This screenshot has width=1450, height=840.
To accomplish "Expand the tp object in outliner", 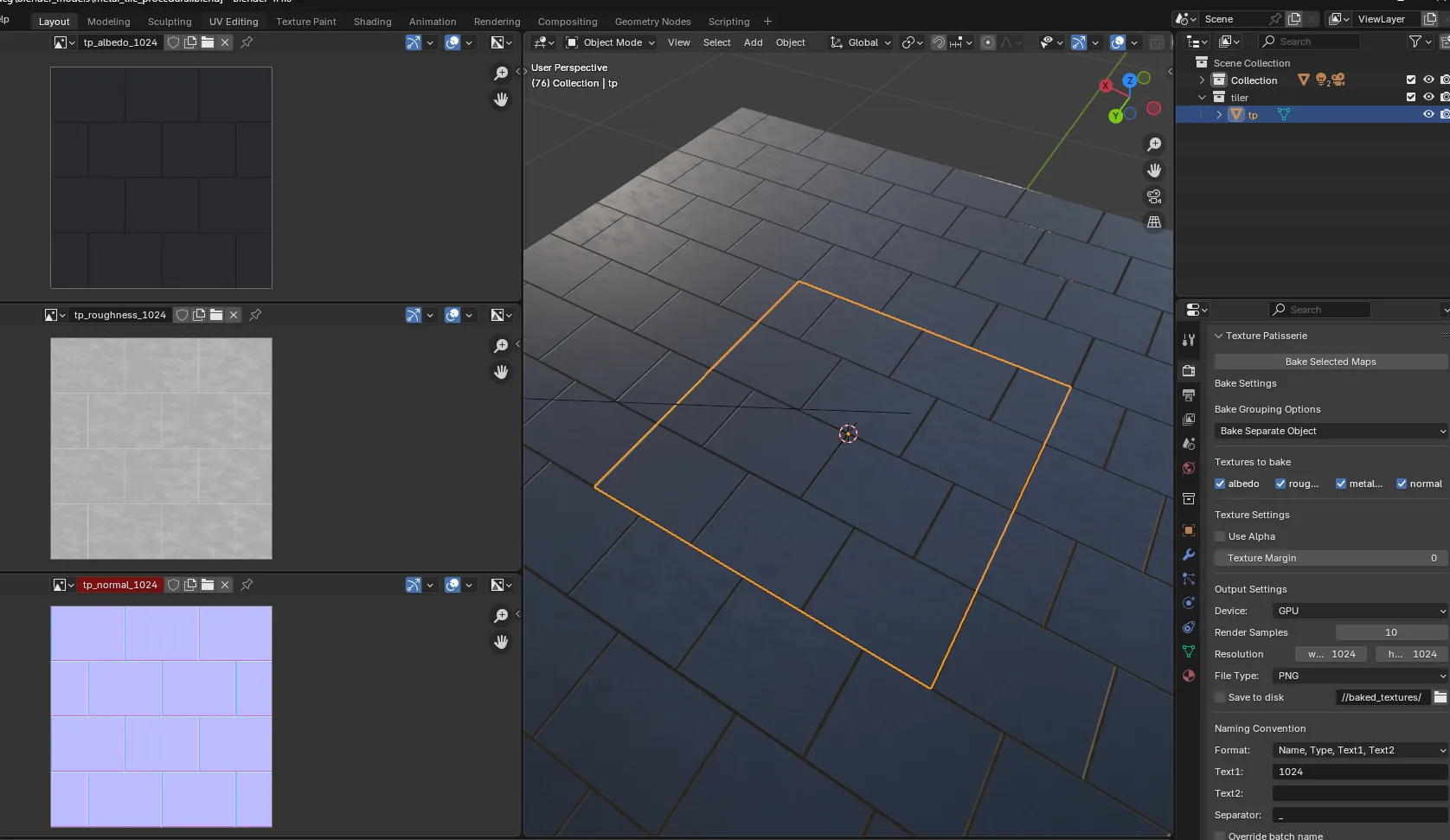I will click(1219, 114).
